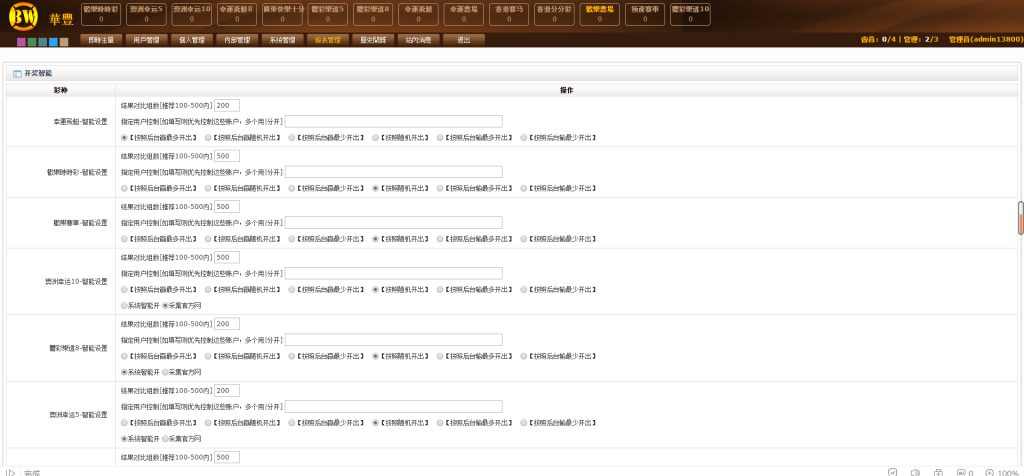Open the 报表管理 menu

pyautogui.click(x=326, y=40)
